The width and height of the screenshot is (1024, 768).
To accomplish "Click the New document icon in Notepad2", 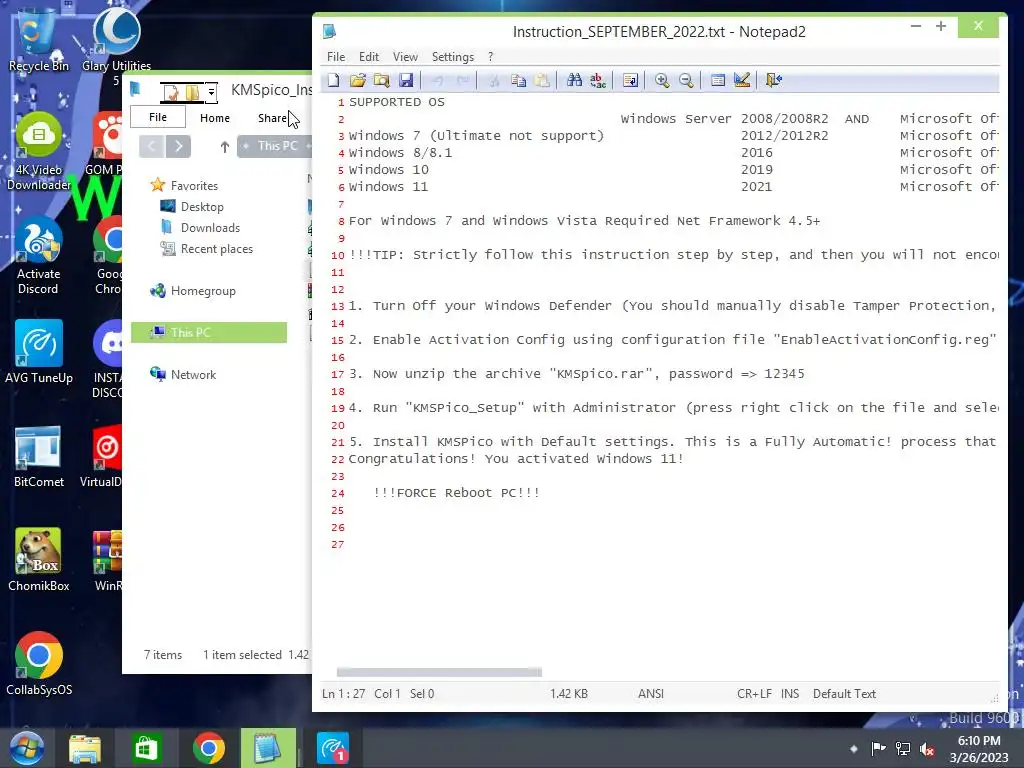I will [x=334, y=80].
